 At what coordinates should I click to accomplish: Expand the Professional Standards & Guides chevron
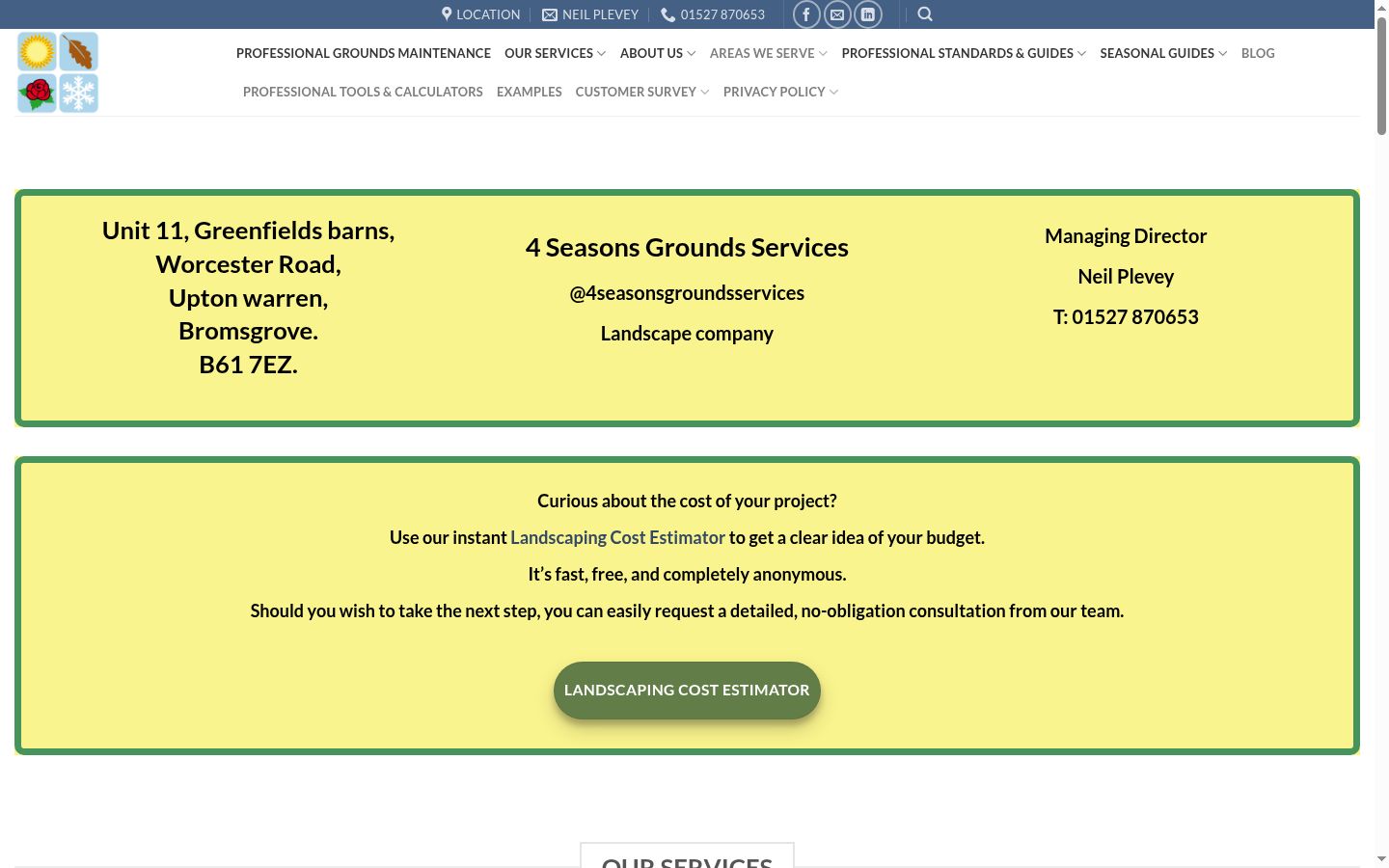click(x=1081, y=54)
